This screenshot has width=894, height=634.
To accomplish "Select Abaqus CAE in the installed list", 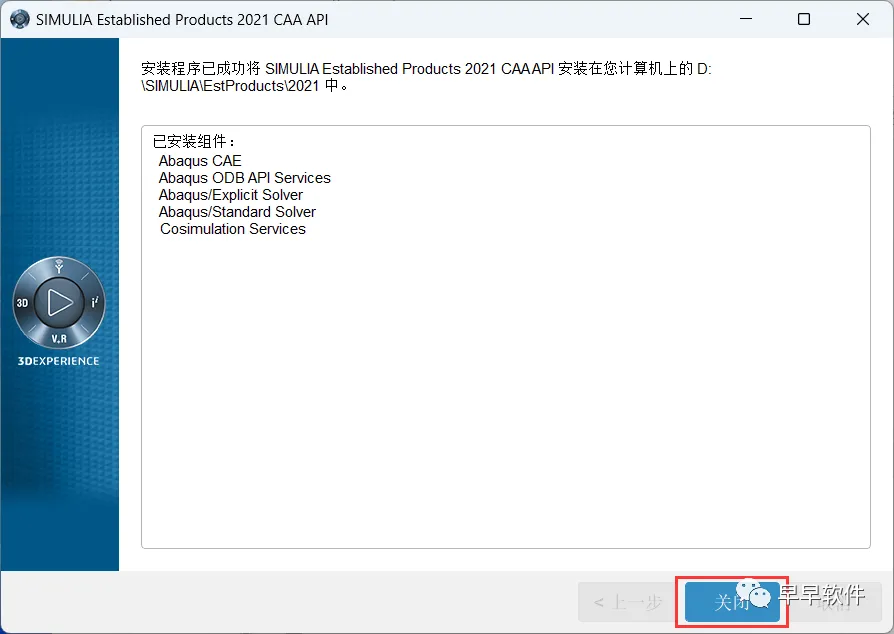I will click(200, 161).
